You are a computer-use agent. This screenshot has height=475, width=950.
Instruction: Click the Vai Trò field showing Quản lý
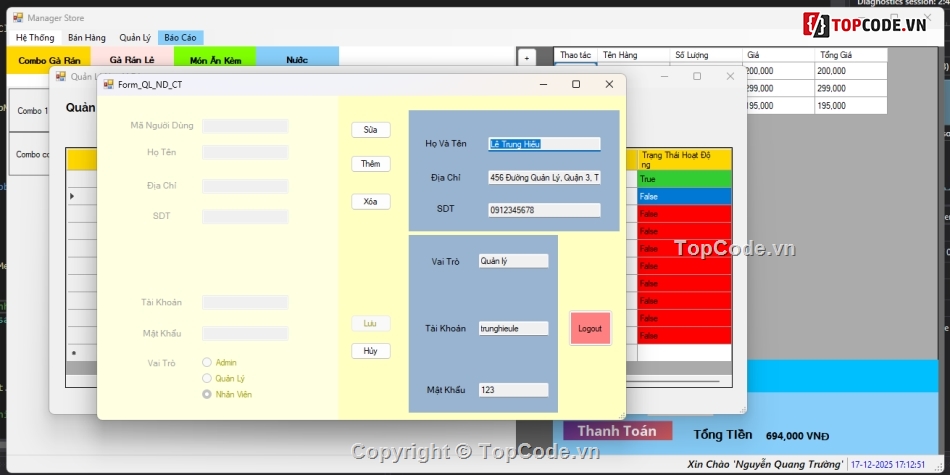coord(513,261)
